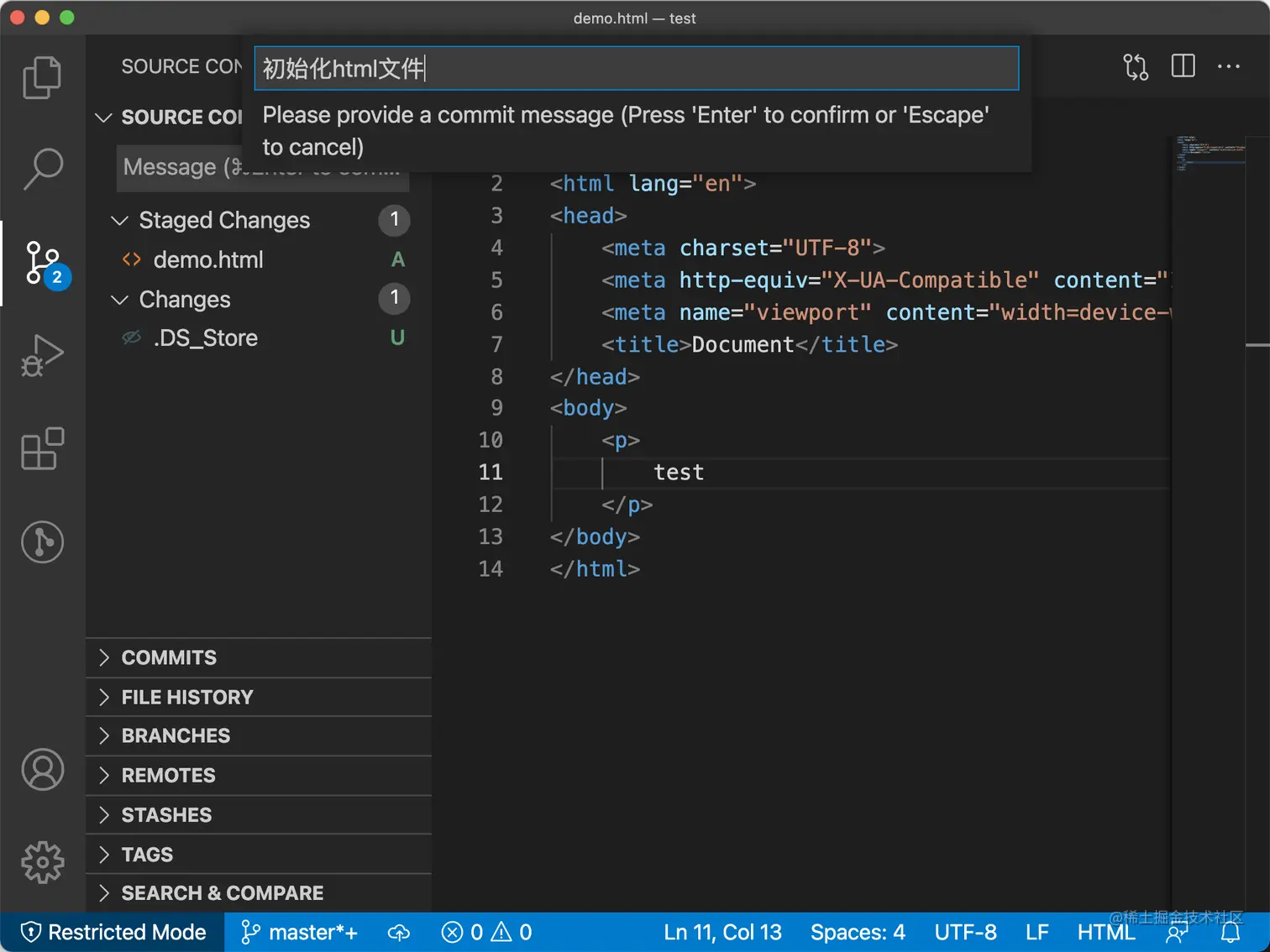Click the U status letter for .DS_Store

tap(398, 337)
